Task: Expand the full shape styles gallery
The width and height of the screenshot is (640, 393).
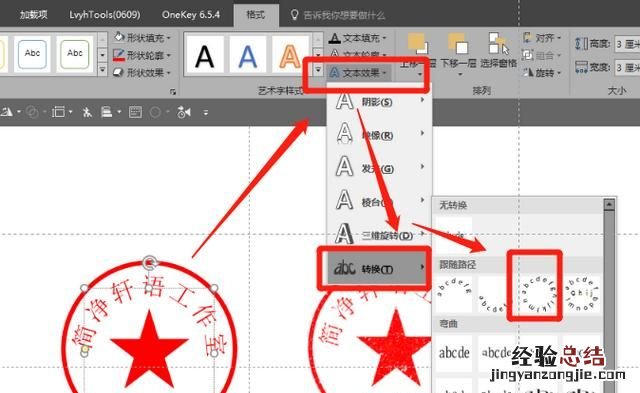Action: 102,70
